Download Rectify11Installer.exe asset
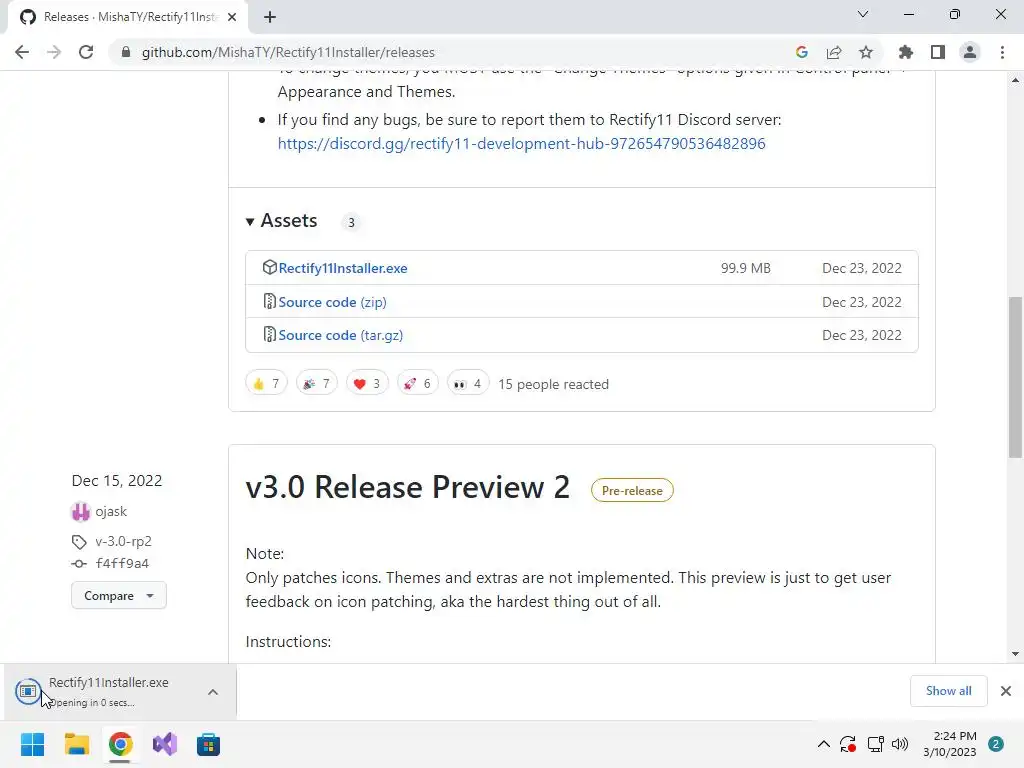Image resolution: width=1024 pixels, height=768 pixels. [x=343, y=268]
